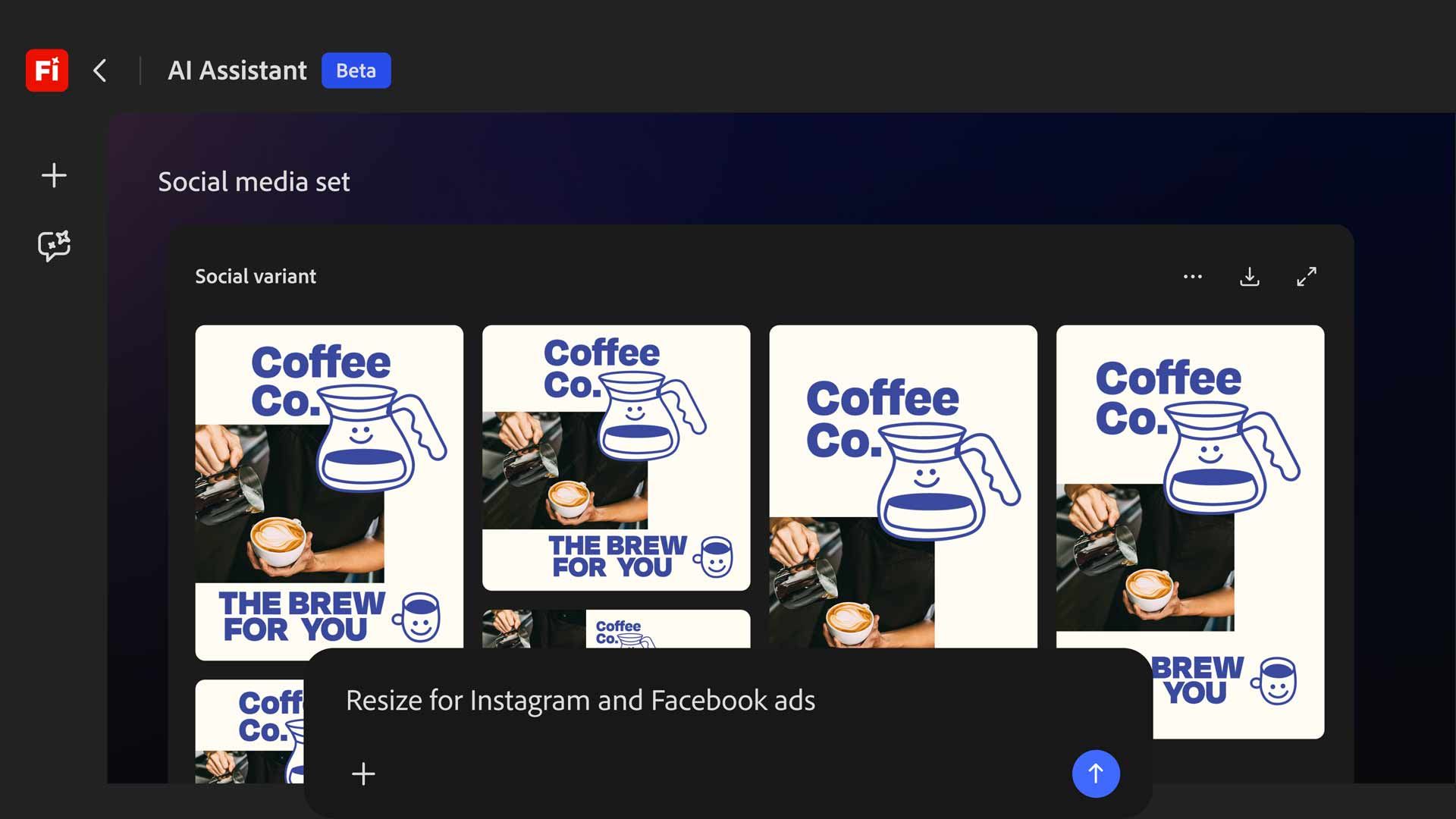Click the 'Resize for Instagram and Facebook ads' prompt field
This screenshot has width=1456, height=819.
click(580, 701)
